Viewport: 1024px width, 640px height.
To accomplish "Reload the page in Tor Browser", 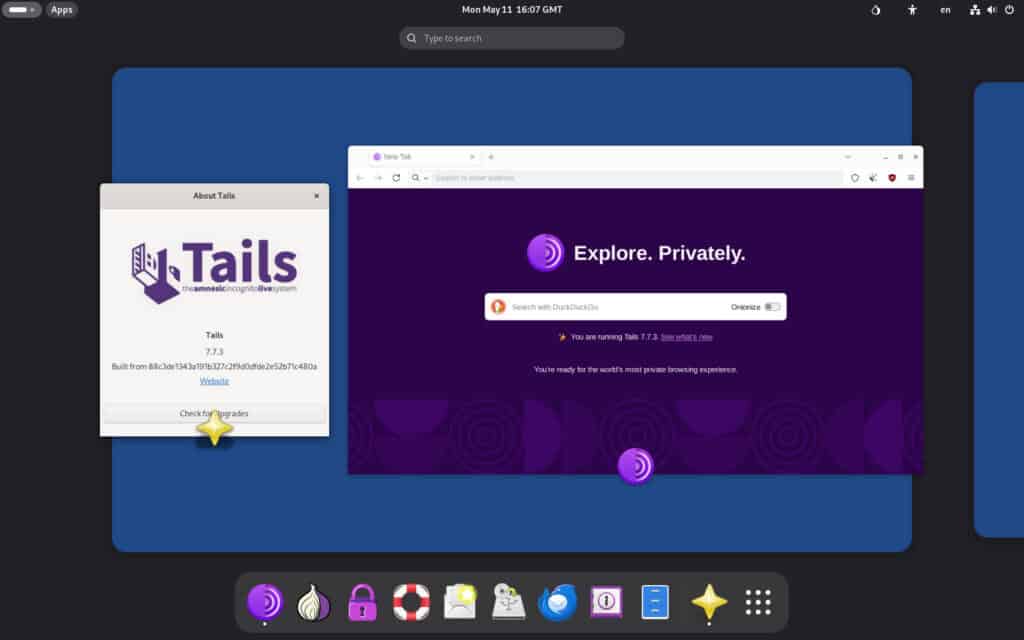I will 396,178.
